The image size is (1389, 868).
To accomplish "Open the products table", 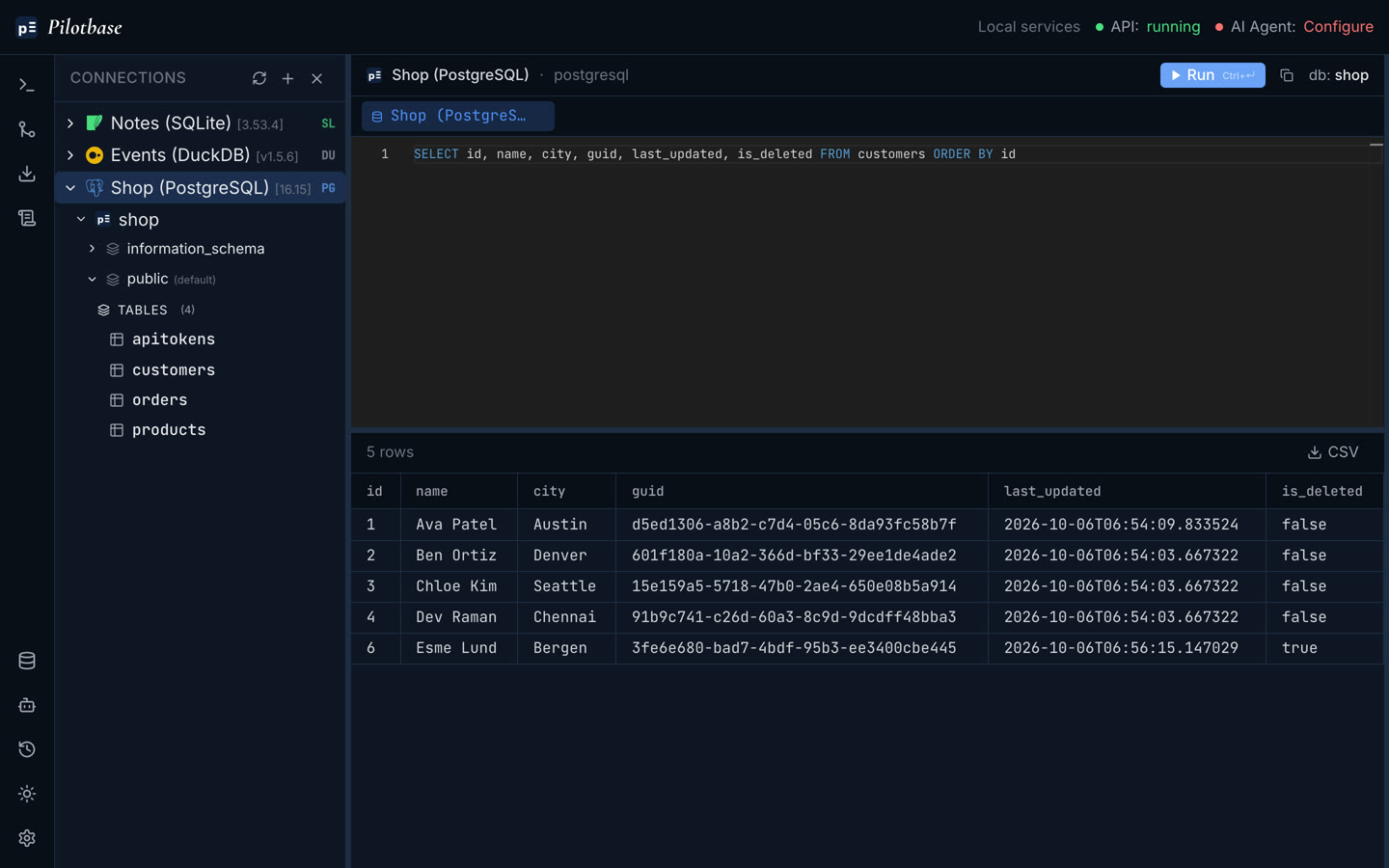I will [x=169, y=430].
